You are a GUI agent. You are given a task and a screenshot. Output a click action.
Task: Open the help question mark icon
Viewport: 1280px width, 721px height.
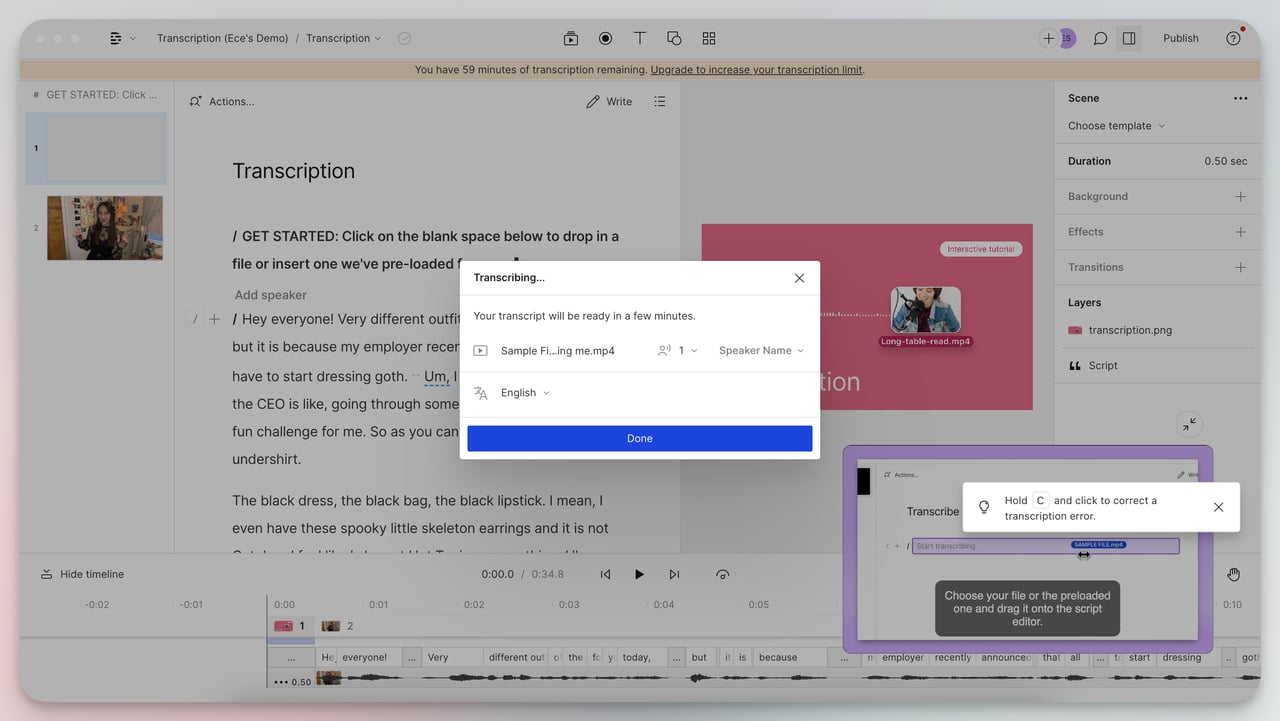pyautogui.click(x=1233, y=38)
